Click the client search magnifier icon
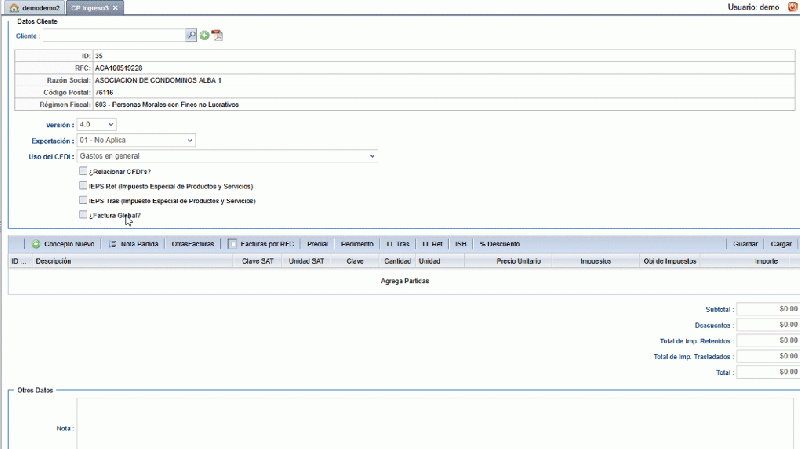 click(x=191, y=35)
